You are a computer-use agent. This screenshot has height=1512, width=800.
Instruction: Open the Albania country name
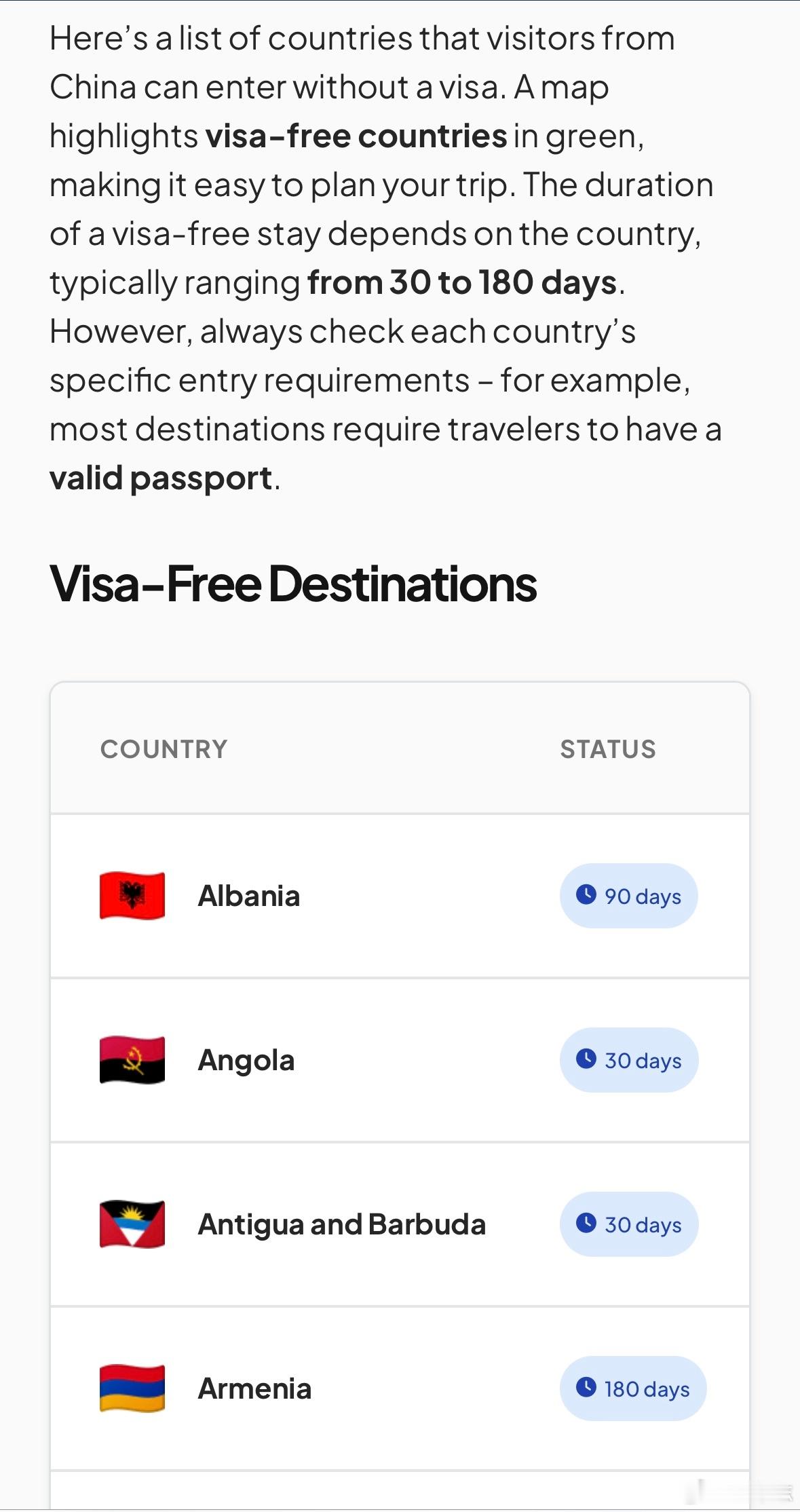(249, 896)
